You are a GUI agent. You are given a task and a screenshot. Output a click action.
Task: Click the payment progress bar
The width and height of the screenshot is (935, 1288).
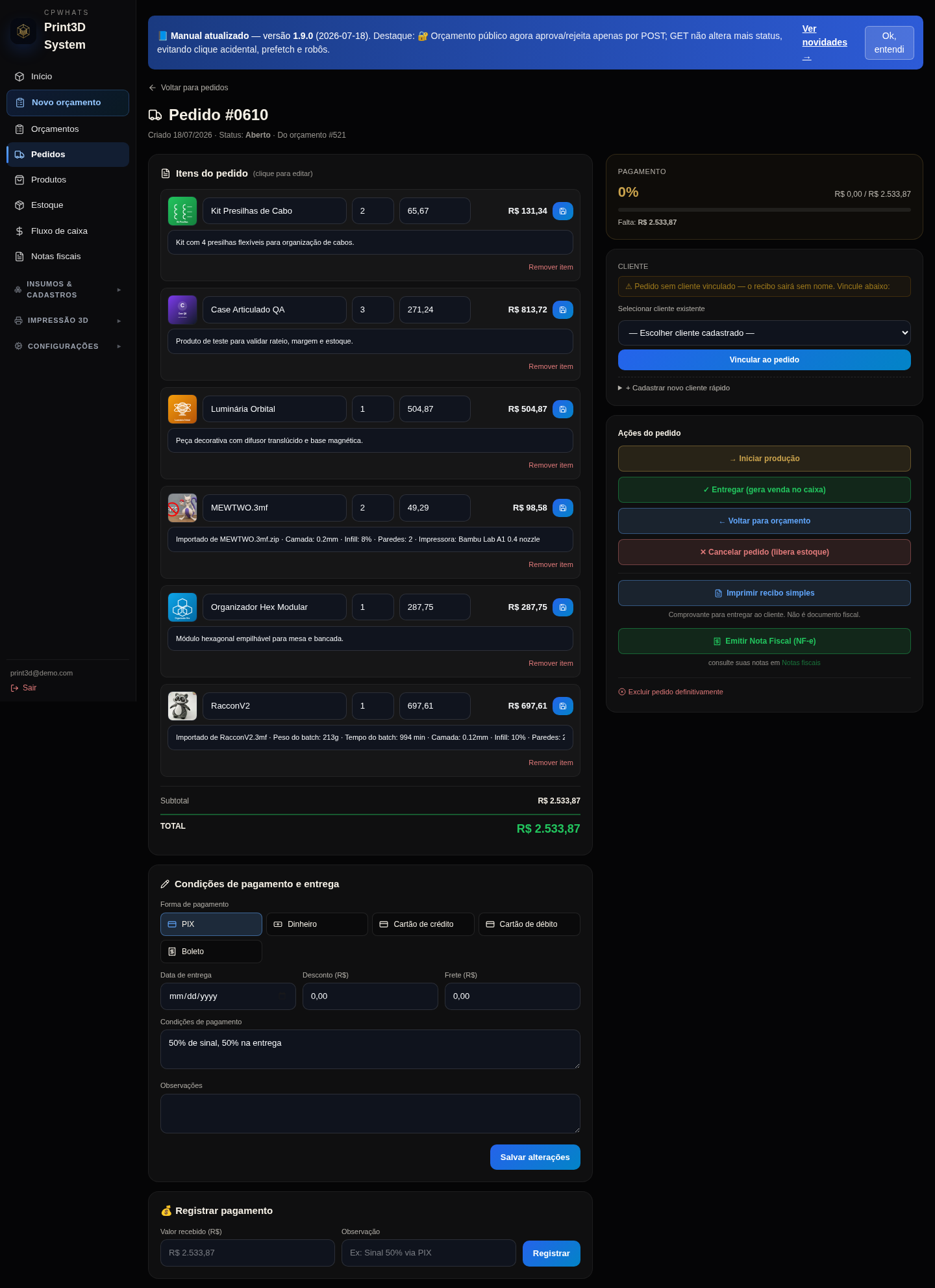pyautogui.click(x=764, y=210)
